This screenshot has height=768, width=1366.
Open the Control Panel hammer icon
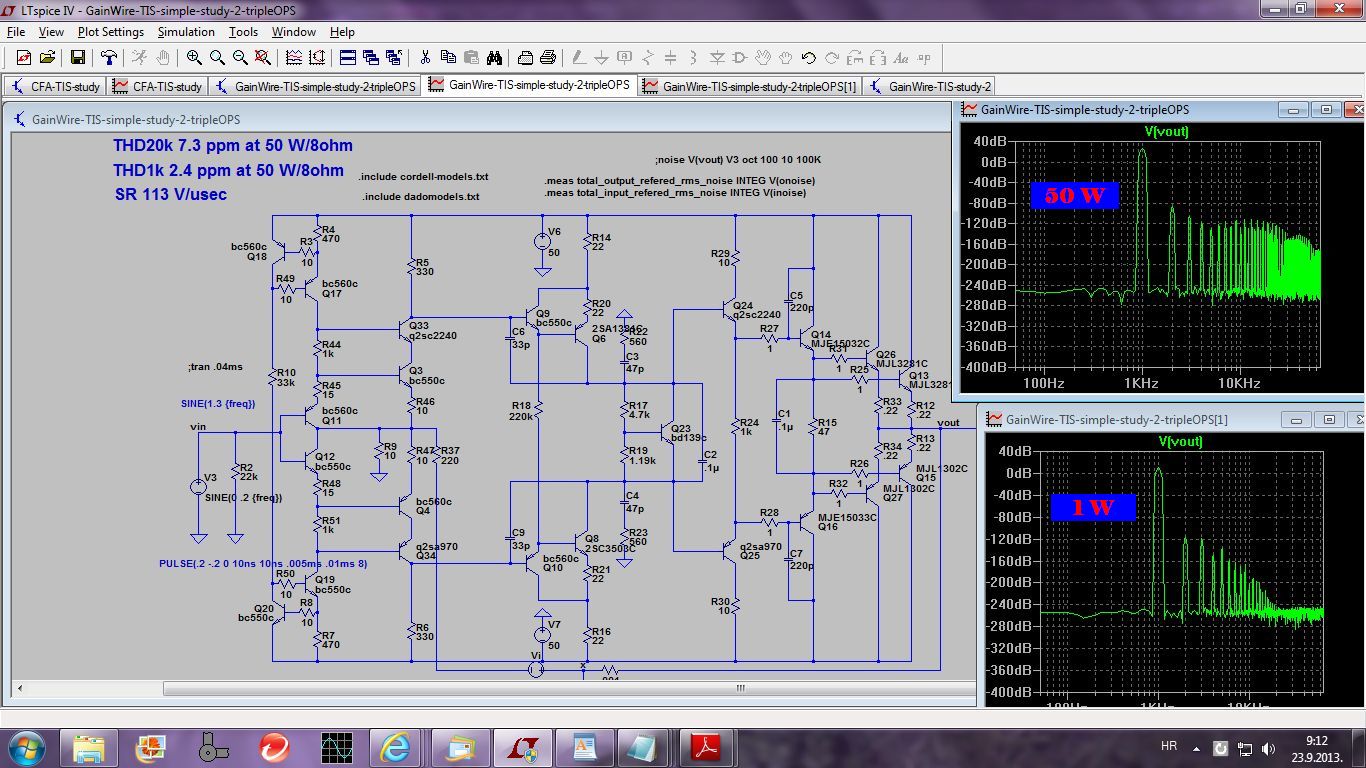109,58
